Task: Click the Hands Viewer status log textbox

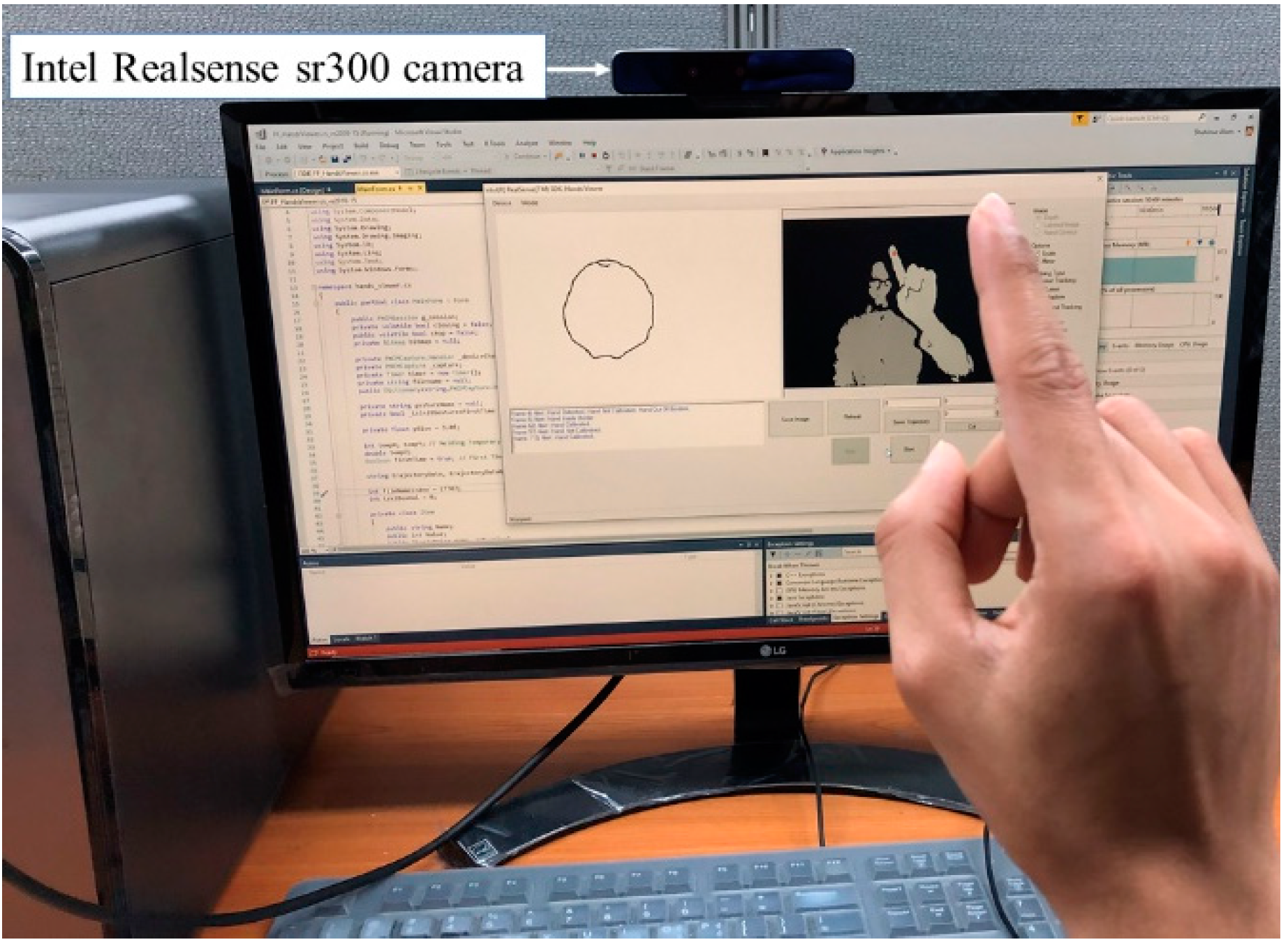Action: (637, 425)
